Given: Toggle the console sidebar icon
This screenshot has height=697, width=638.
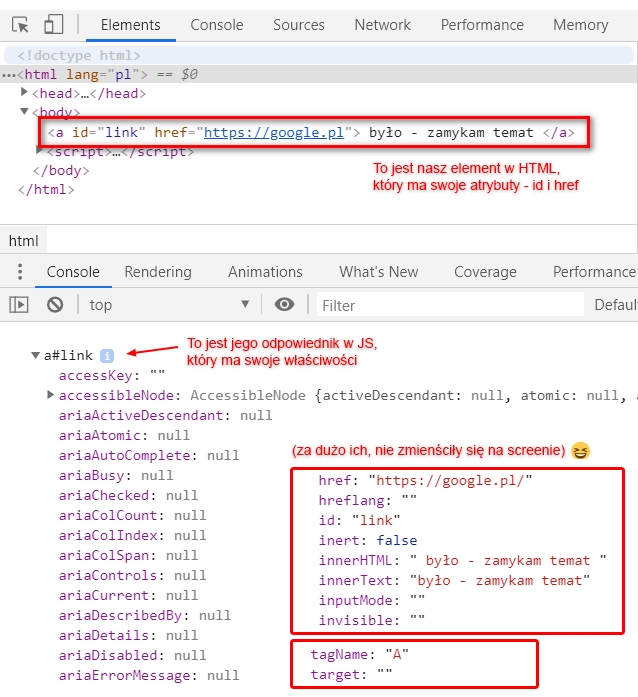Looking at the screenshot, I should click(x=19, y=305).
